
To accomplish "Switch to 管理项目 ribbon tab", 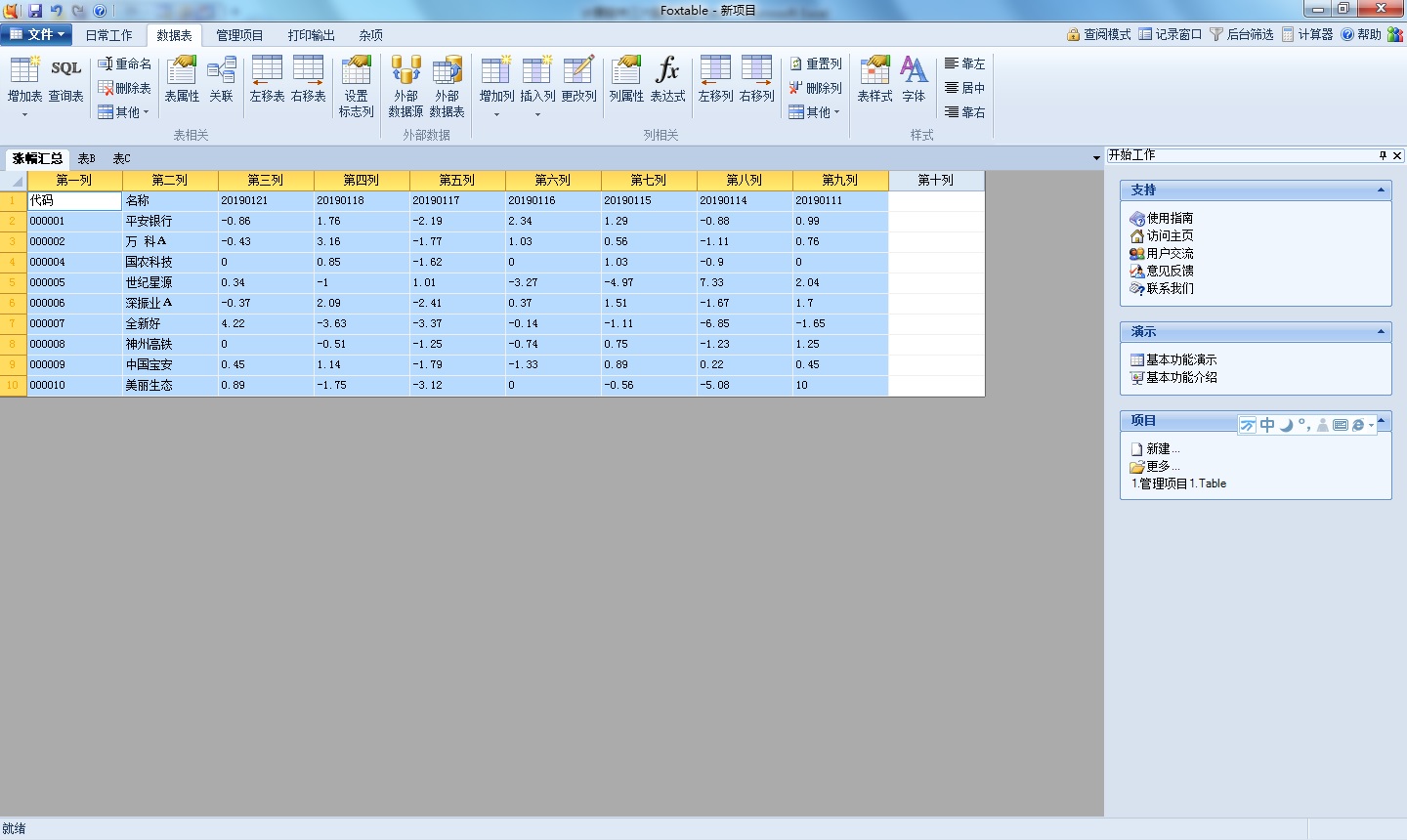I will 239,35.
